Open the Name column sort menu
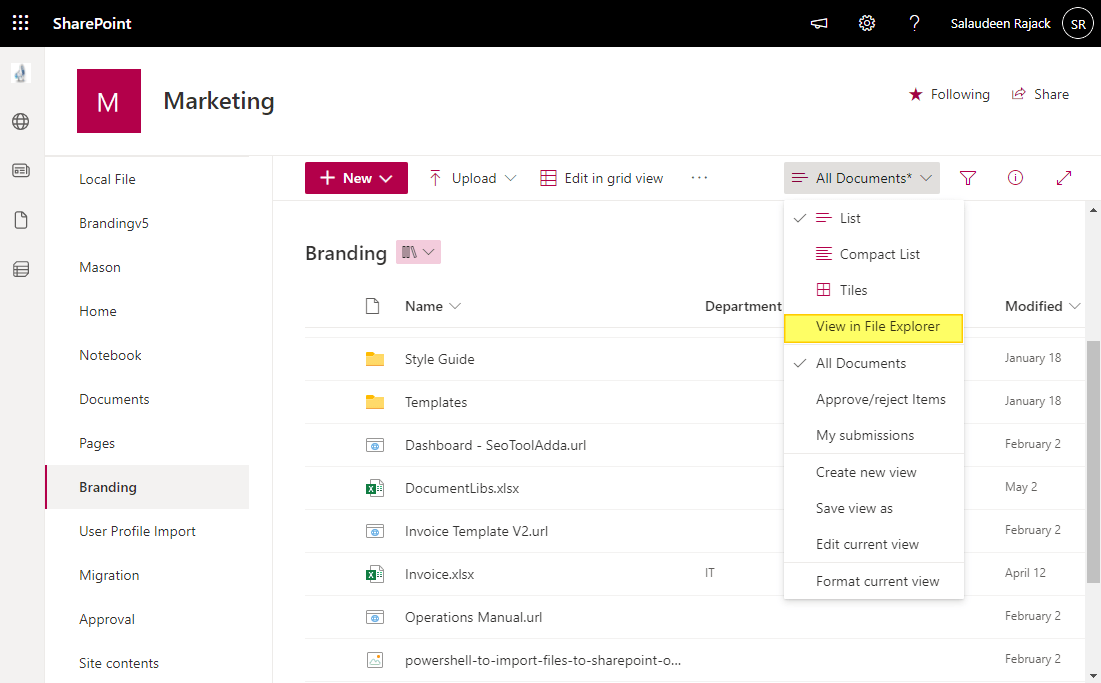 [432, 306]
